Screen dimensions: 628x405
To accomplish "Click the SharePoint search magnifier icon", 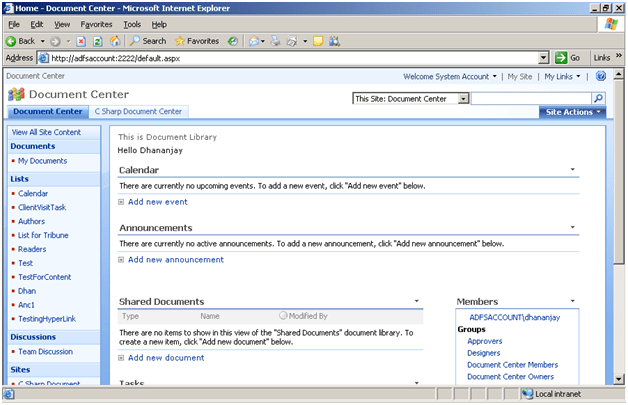I will (598, 98).
